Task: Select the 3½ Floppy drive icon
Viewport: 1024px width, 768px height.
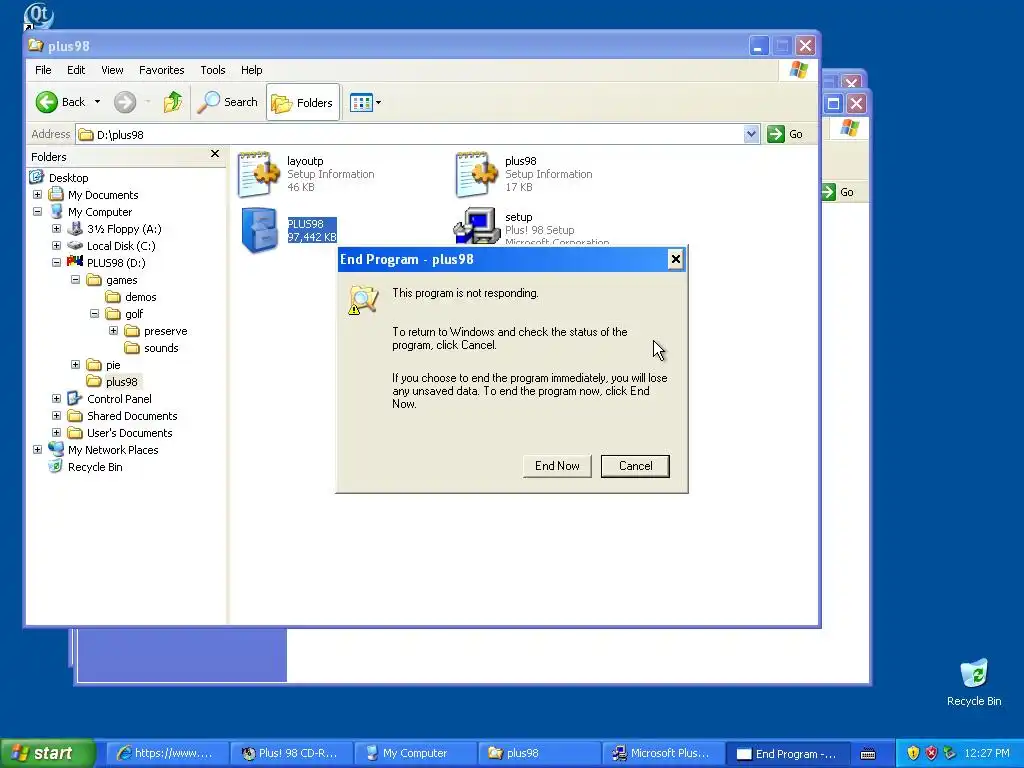Action: click(x=75, y=229)
